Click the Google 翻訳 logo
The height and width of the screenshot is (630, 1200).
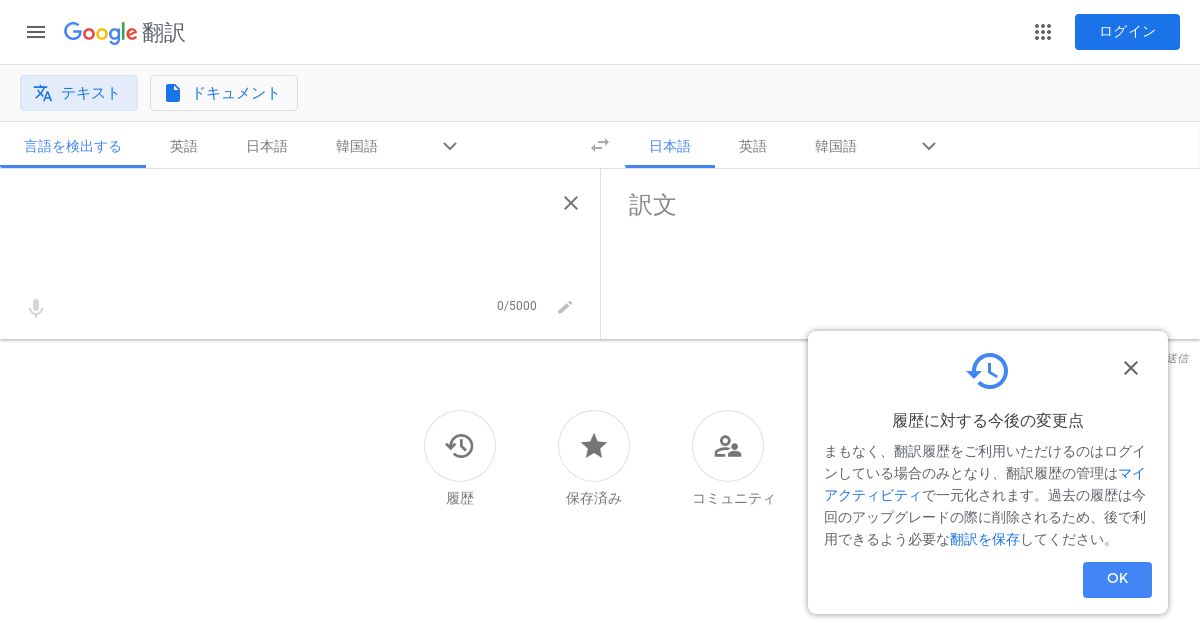click(124, 32)
